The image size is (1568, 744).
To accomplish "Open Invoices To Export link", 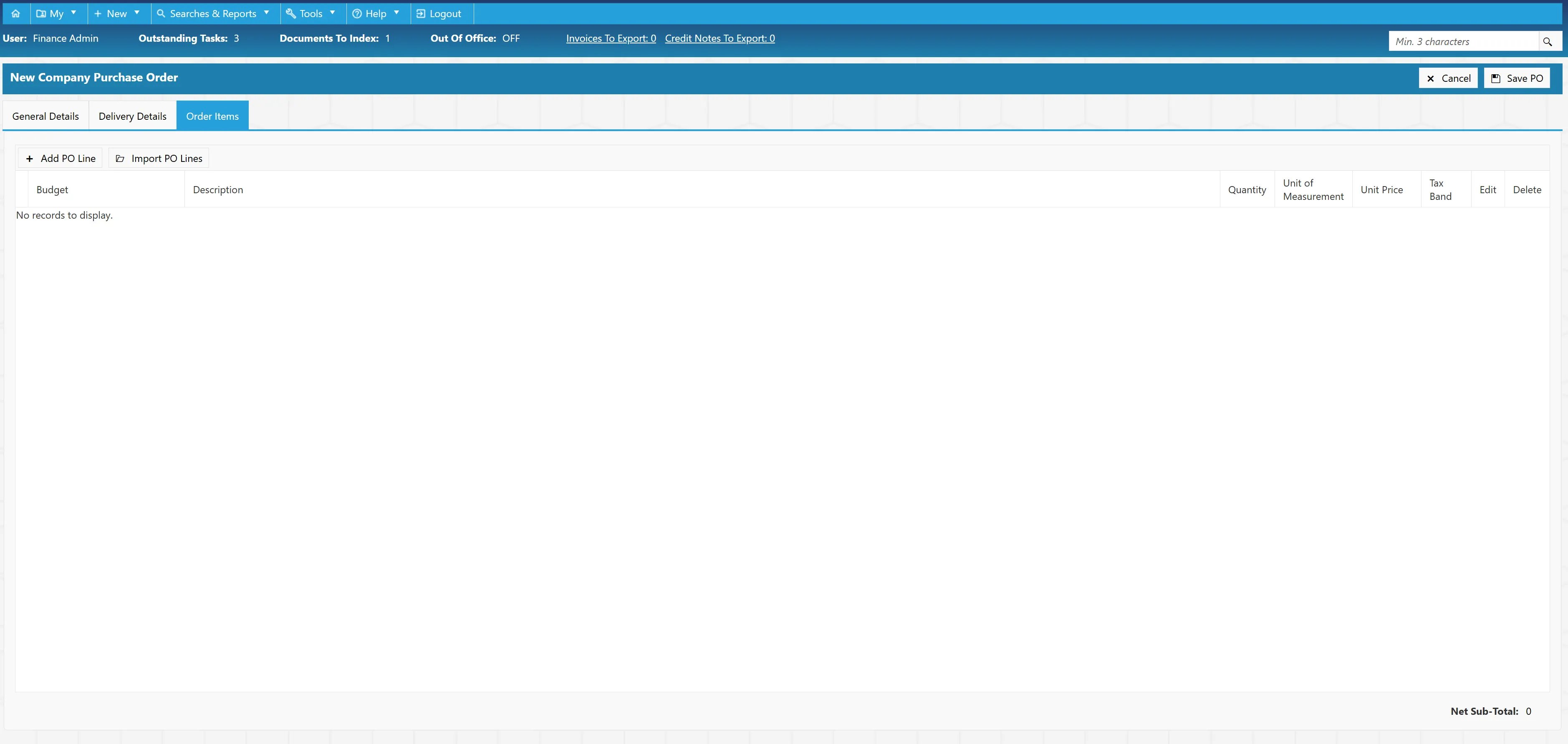I will pyautogui.click(x=611, y=38).
